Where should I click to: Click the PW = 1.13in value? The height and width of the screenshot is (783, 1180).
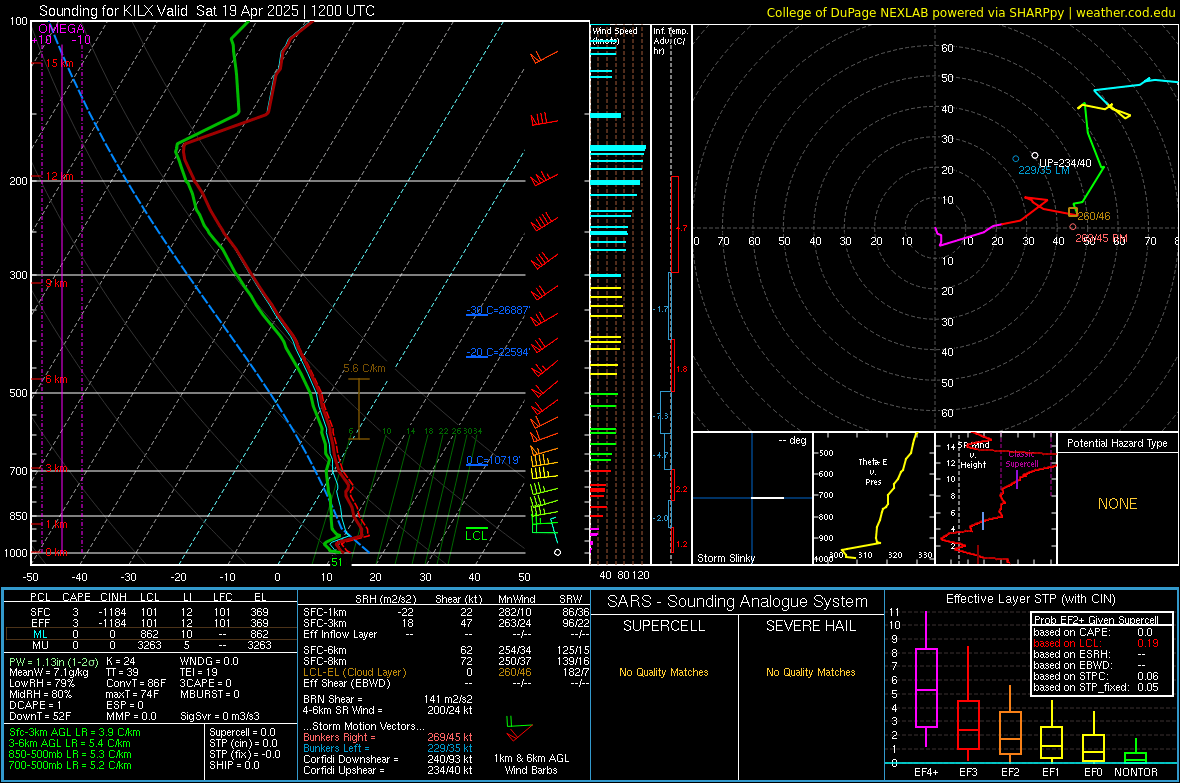click(53, 662)
